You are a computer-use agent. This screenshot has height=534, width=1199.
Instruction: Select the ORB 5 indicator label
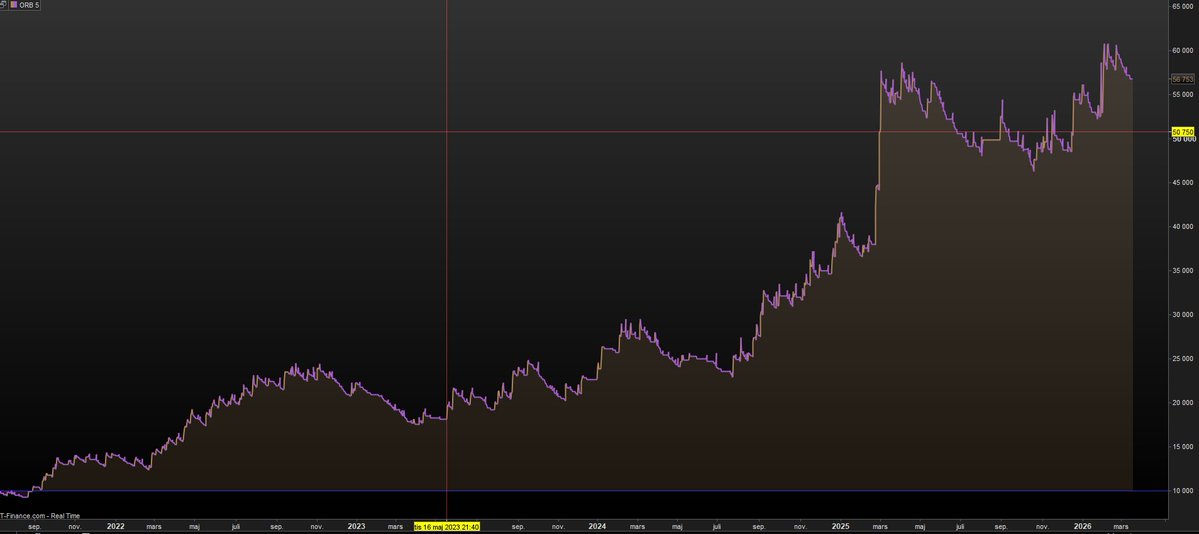[x=28, y=5]
